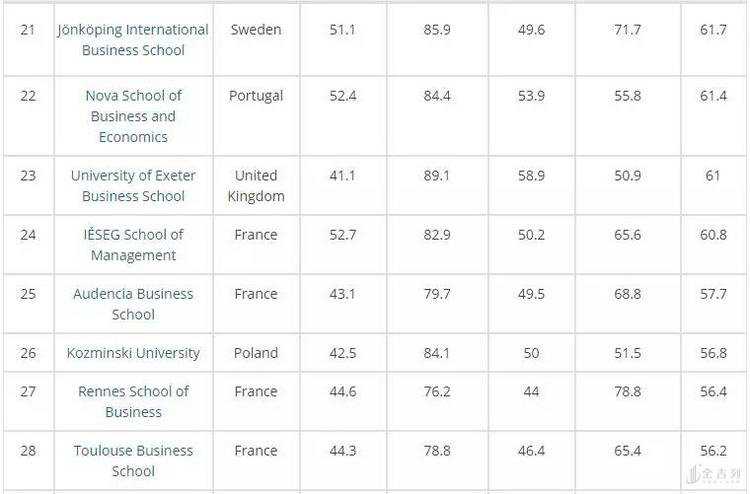Open Audencia Business School link

(x=133, y=304)
